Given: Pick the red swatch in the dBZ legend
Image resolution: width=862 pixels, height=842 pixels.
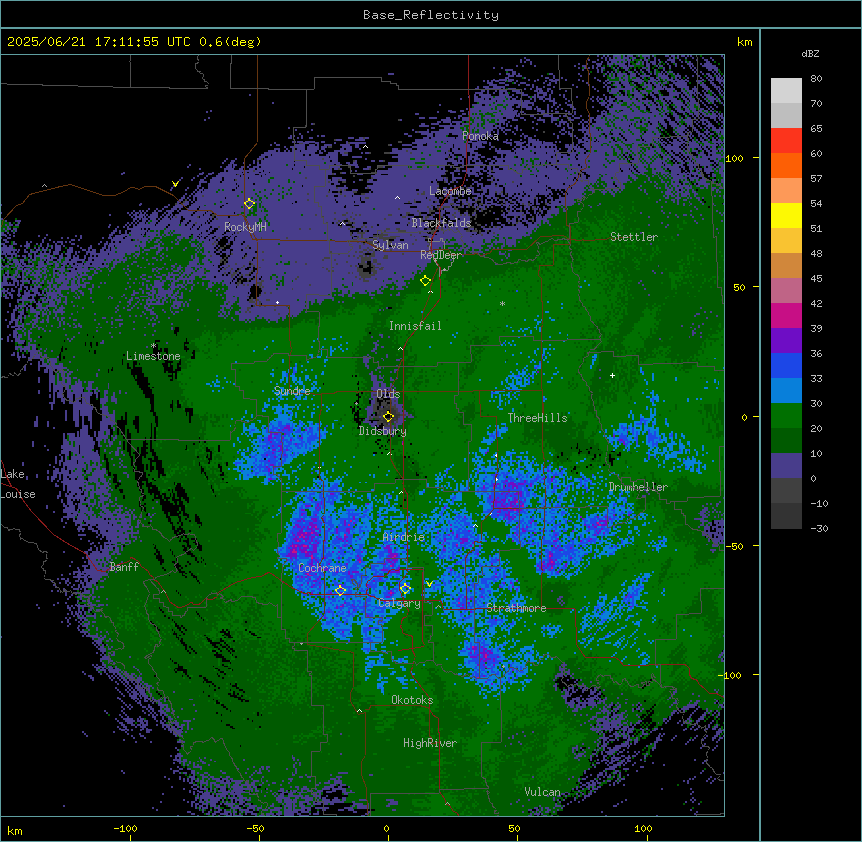Looking at the screenshot, I should pos(786,140).
